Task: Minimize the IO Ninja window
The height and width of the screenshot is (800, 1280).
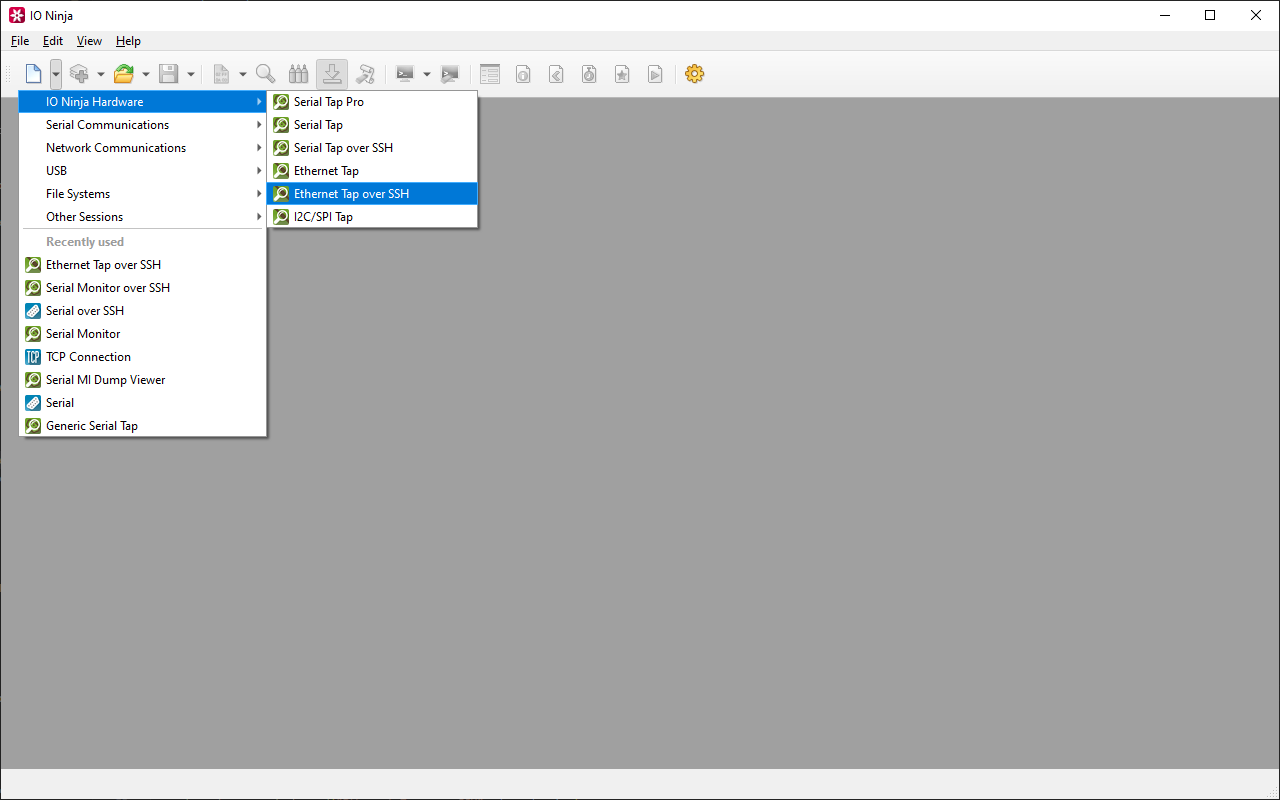Action: point(1165,15)
